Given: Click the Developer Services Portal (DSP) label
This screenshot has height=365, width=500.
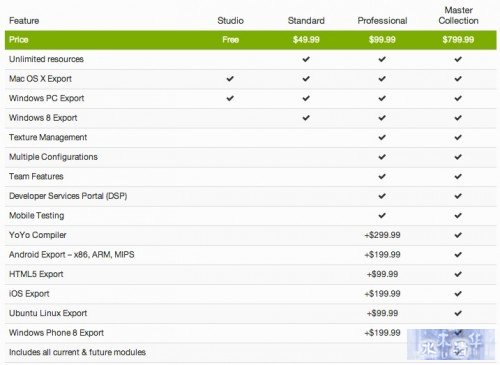Looking at the screenshot, I should coord(68,196).
